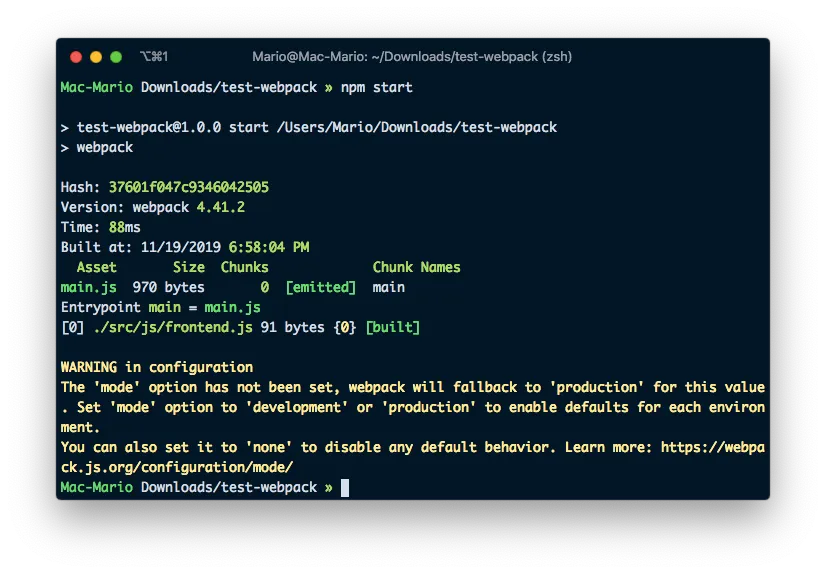Click the 'npm start' command text
This screenshot has width=826, height=574.
376,87
